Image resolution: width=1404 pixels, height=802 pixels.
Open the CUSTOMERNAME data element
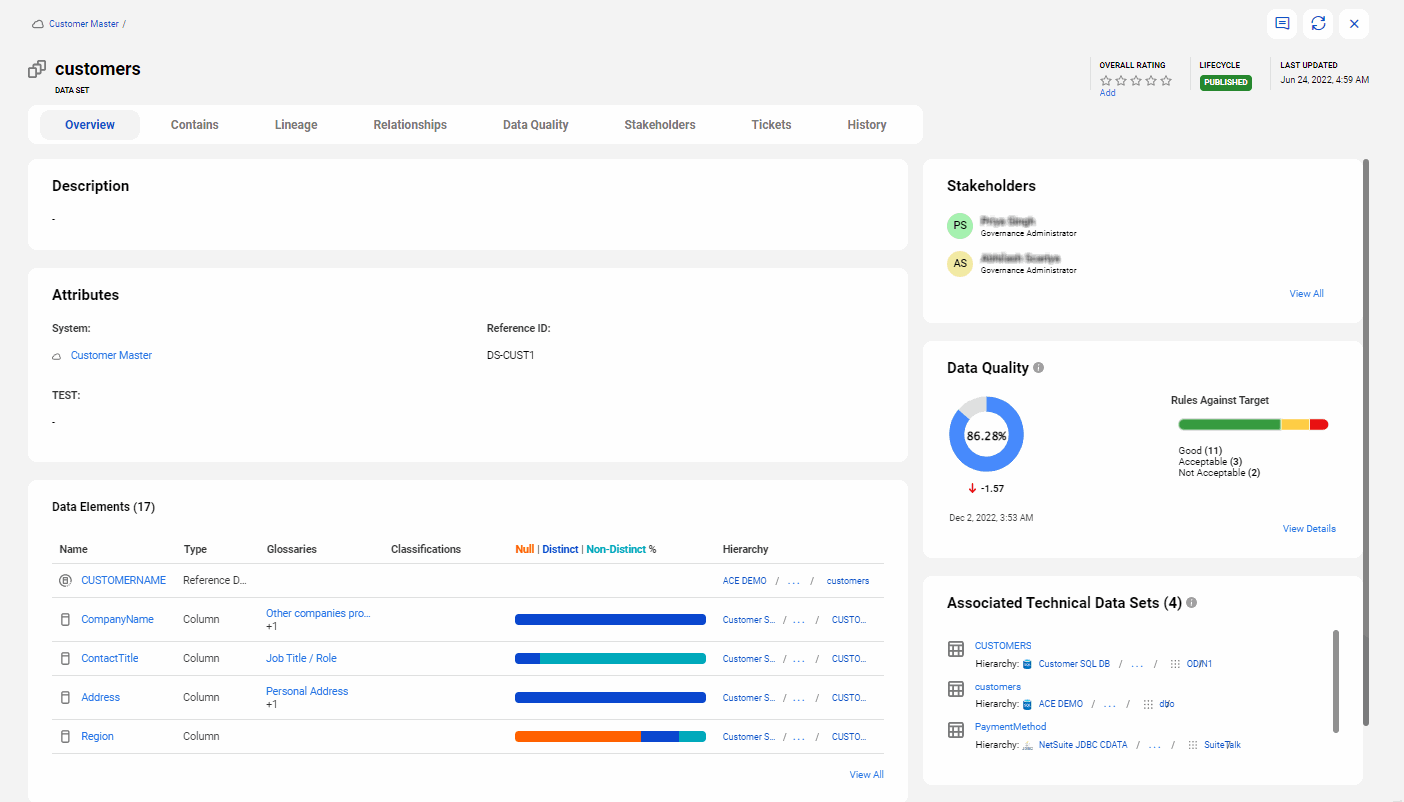tap(123, 580)
